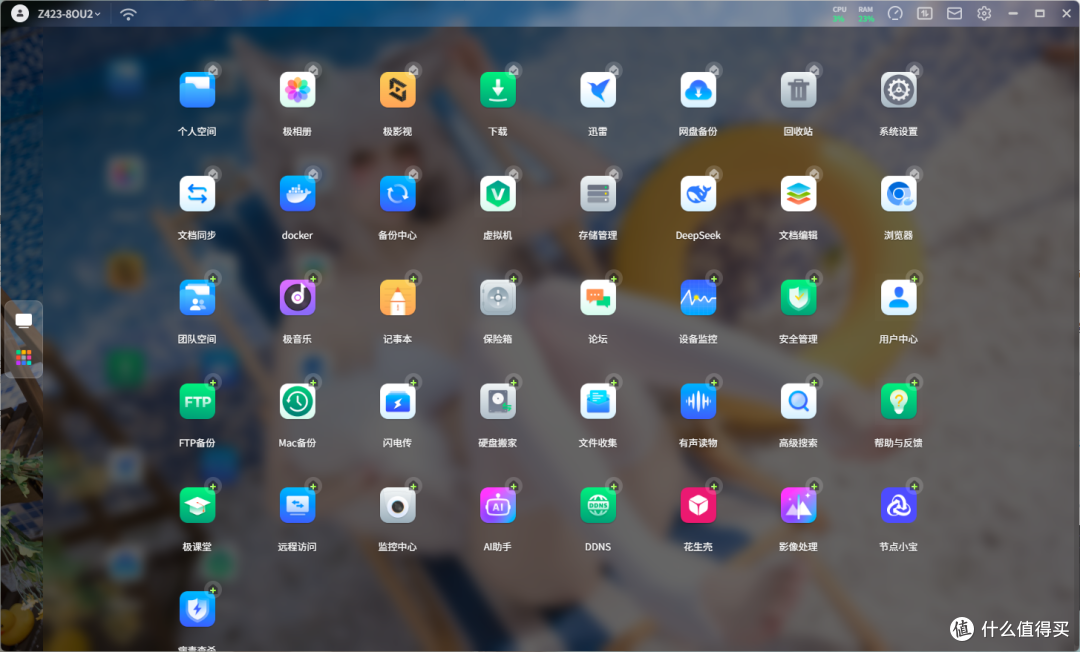Open the user avatar in the top bar

[20, 13]
